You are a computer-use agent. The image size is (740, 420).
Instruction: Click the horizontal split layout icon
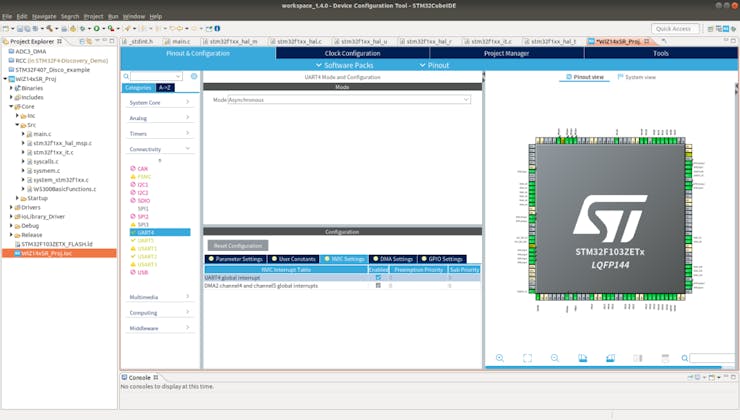[x=665, y=358]
